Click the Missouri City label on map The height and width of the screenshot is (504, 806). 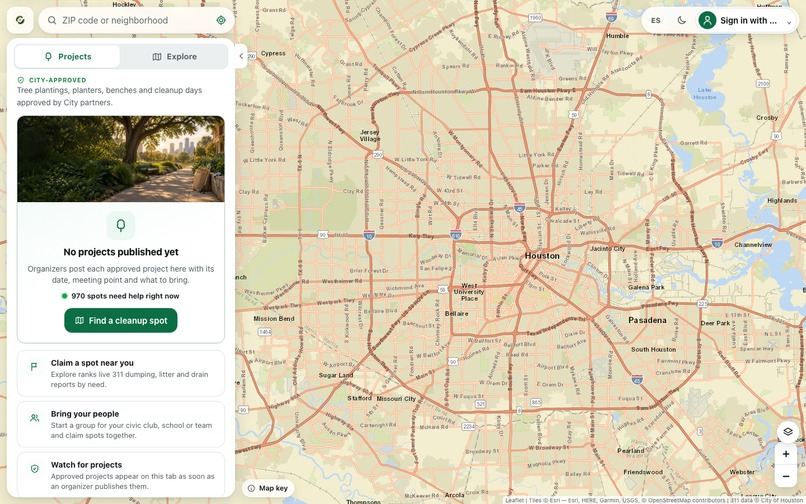pyautogui.click(x=396, y=399)
